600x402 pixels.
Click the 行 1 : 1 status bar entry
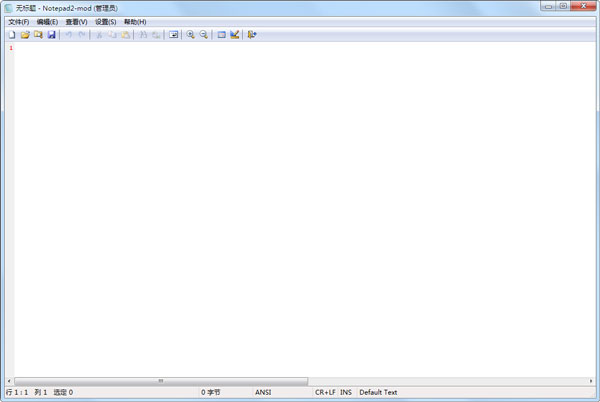pyautogui.click(x=17, y=392)
